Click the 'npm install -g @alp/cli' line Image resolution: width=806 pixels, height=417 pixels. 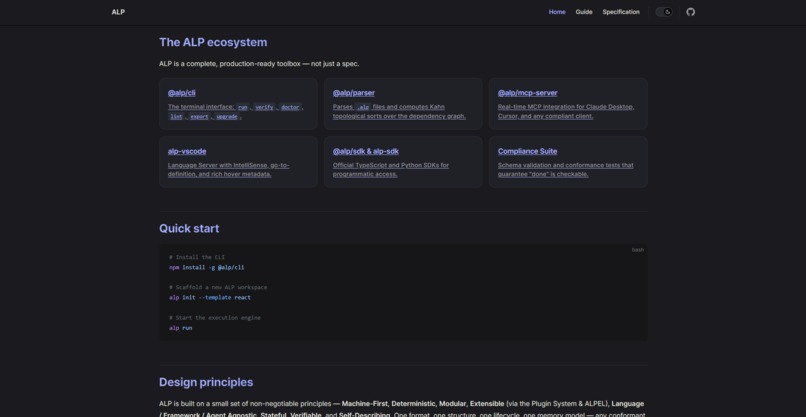pyautogui.click(x=207, y=267)
